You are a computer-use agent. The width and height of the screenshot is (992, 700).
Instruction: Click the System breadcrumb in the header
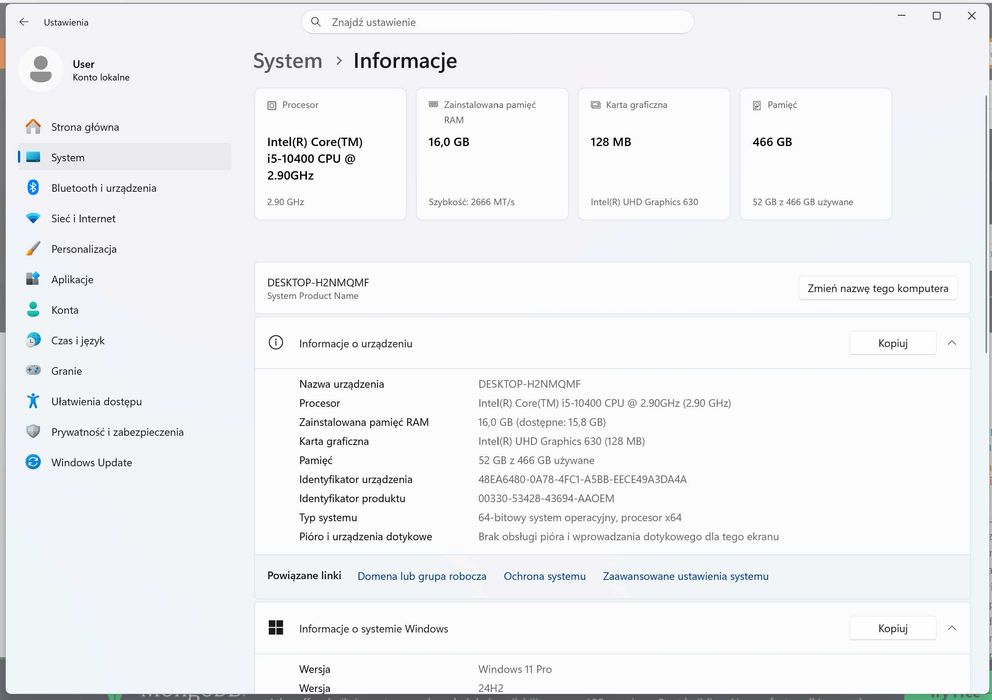[x=288, y=61]
